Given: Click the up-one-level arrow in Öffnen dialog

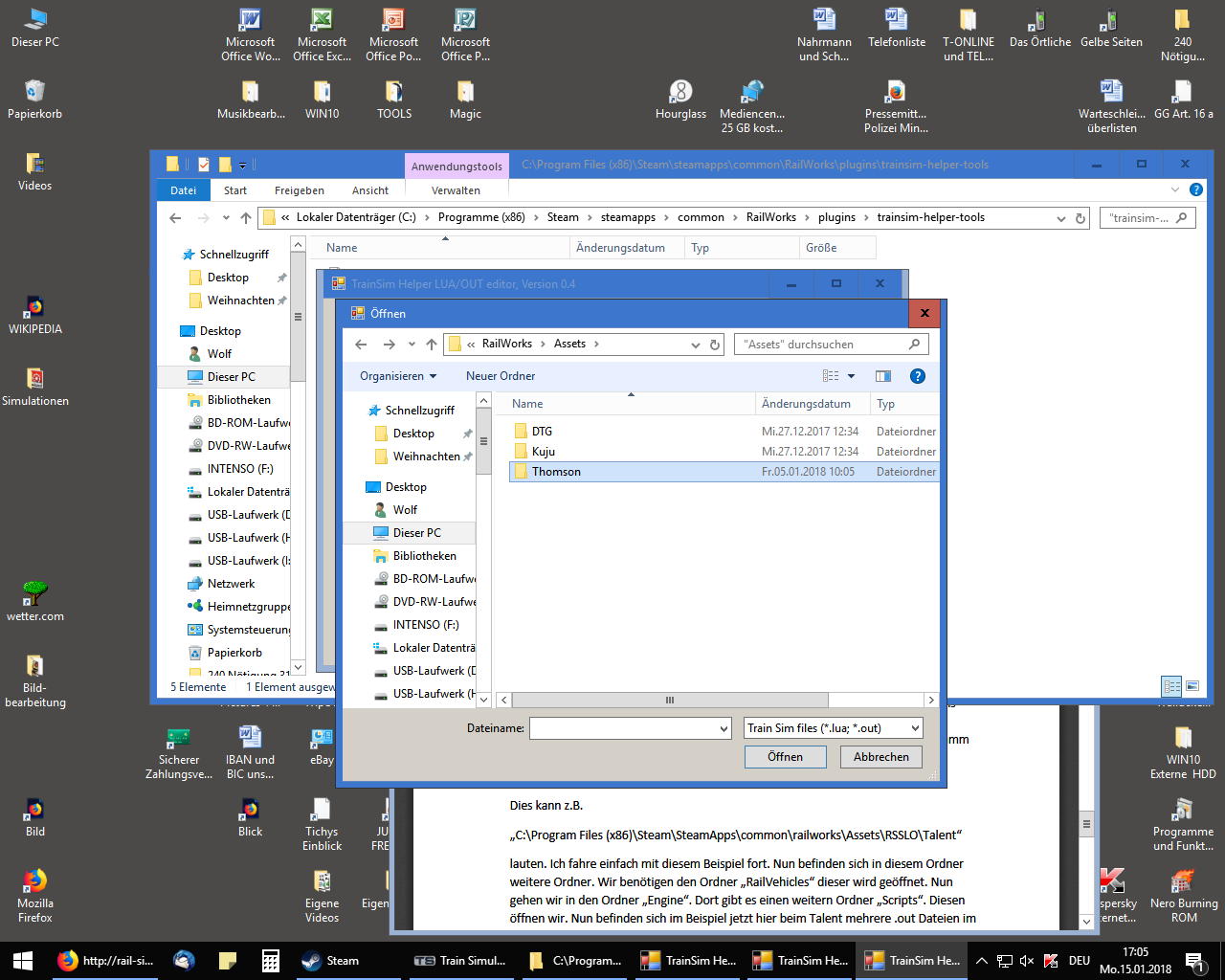Looking at the screenshot, I should pos(432,345).
